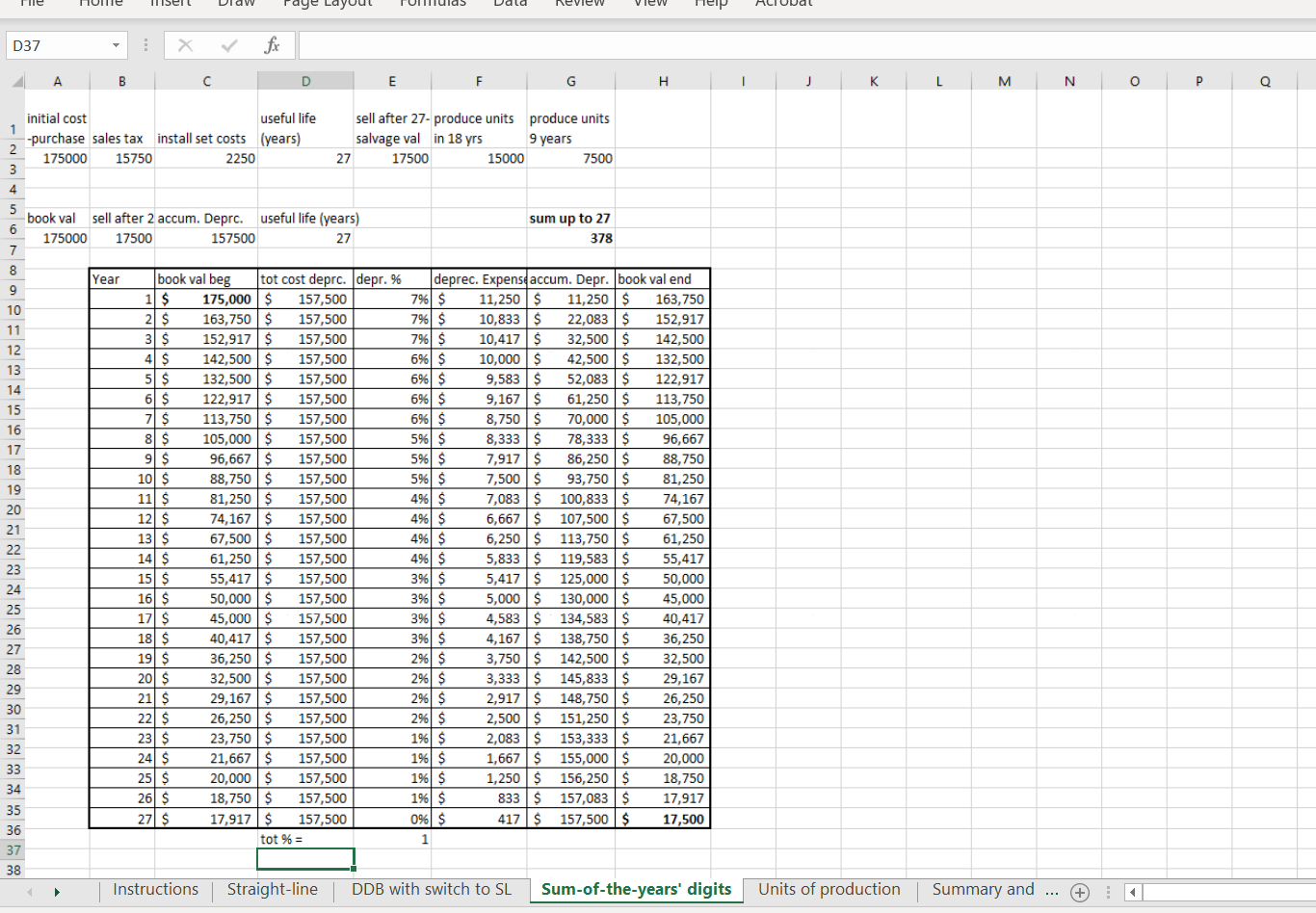This screenshot has width=1316, height=913.
Task: Click the bold value 378
Action: [x=570, y=238]
